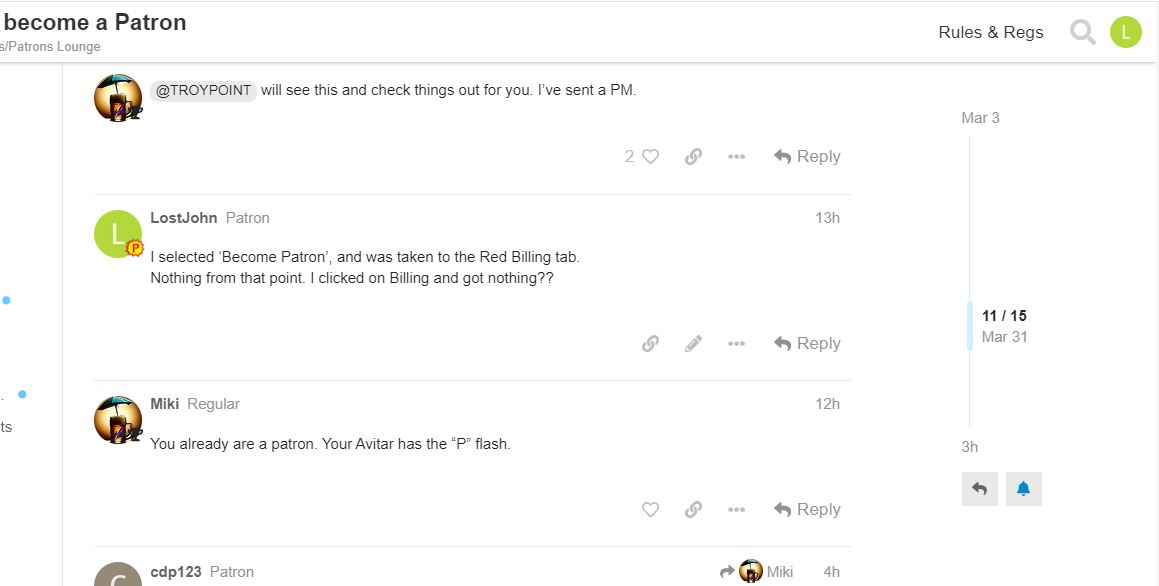The width and height of the screenshot is (1159, 586).
Task: Reply to Miki's 12h post
Action: (x=807, y=510)
